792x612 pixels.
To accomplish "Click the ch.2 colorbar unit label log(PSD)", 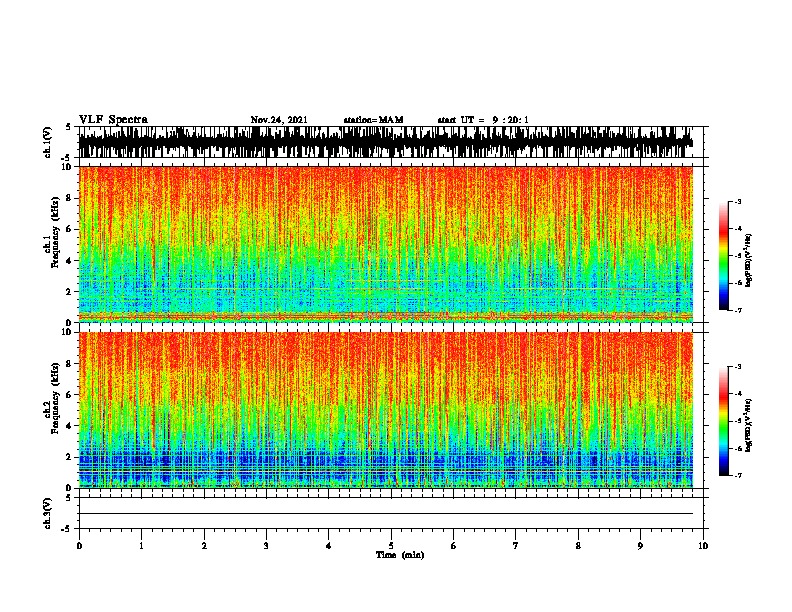I will (x=749, y=425).
